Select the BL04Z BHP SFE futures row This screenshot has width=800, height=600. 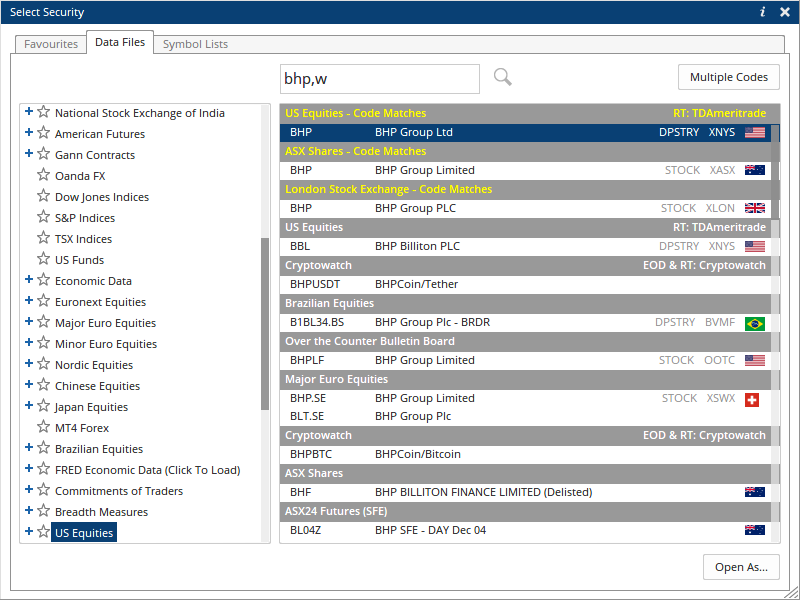tap(526, 531)
